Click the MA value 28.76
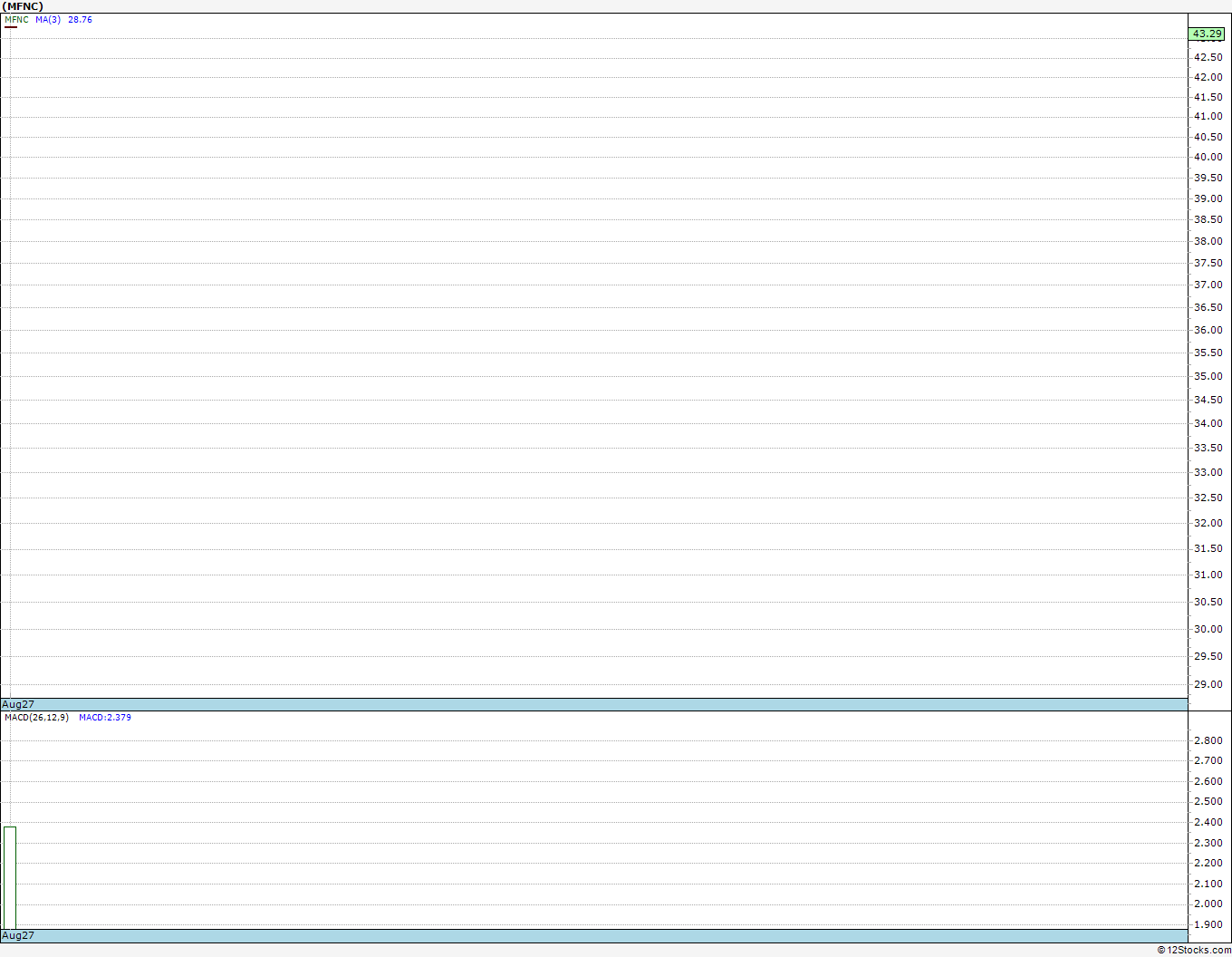This screenshot has width=1232, height=957. click(x=80, y=20)
